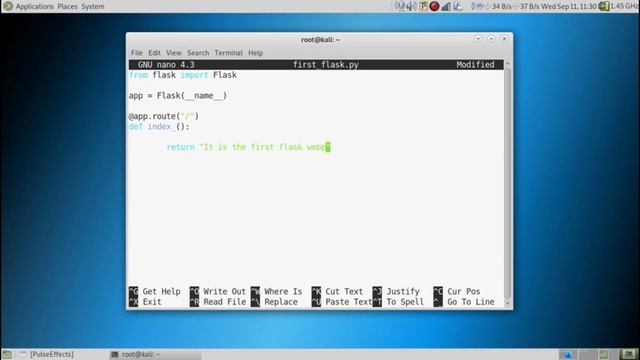Click the Exit shortcut in nano
640x360 pixels.
[145, 302]
